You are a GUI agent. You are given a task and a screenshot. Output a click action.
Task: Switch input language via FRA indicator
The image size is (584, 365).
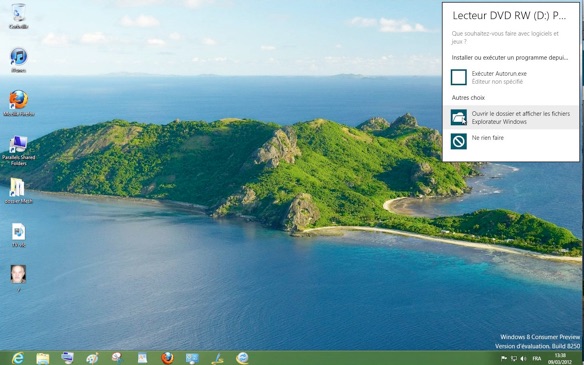[x=537, y=359]
